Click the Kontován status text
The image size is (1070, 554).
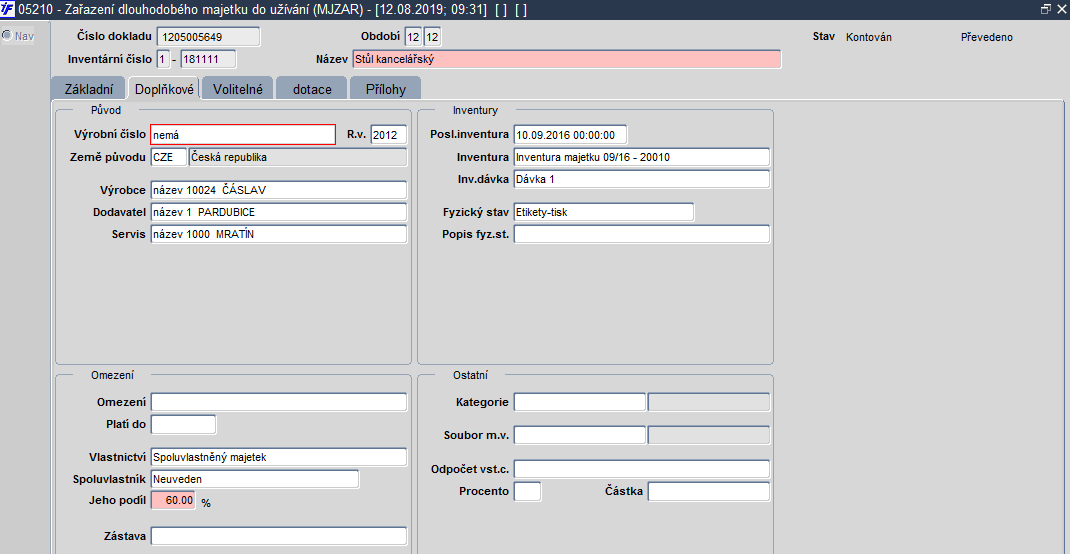[x=869, y=38]
